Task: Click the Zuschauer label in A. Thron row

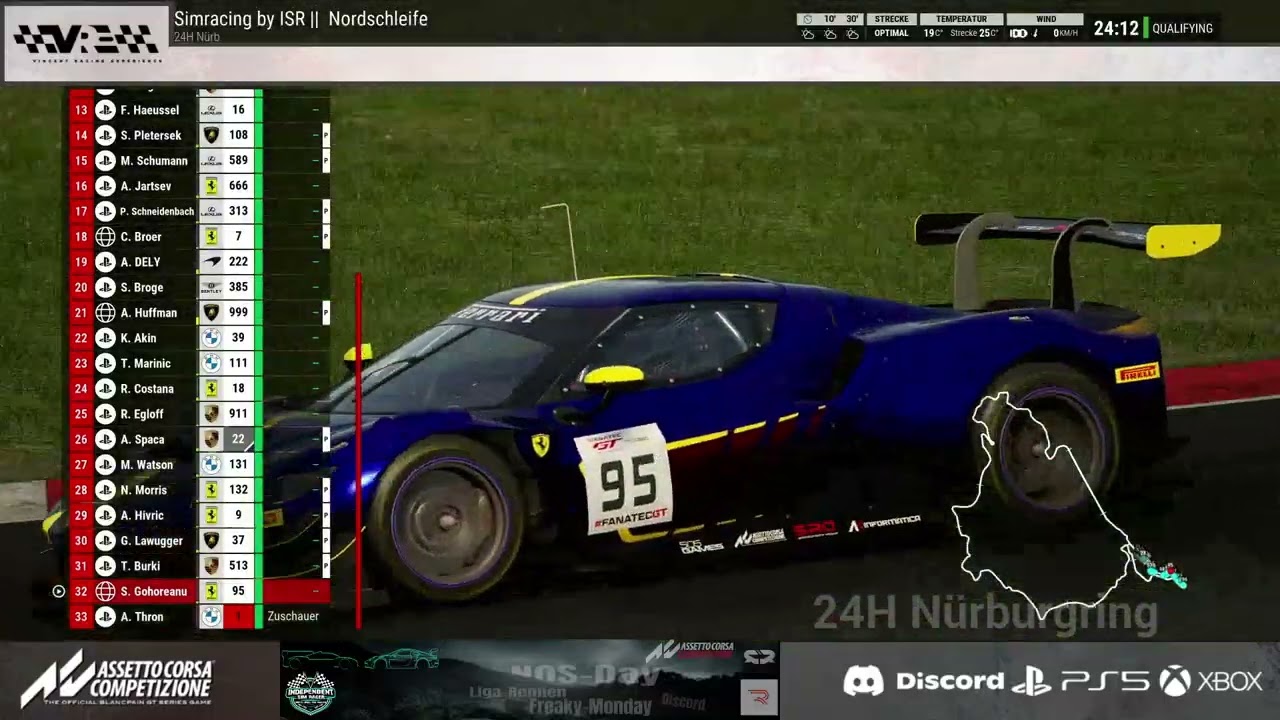Action: pyautogui.click(x=293, y=616)
